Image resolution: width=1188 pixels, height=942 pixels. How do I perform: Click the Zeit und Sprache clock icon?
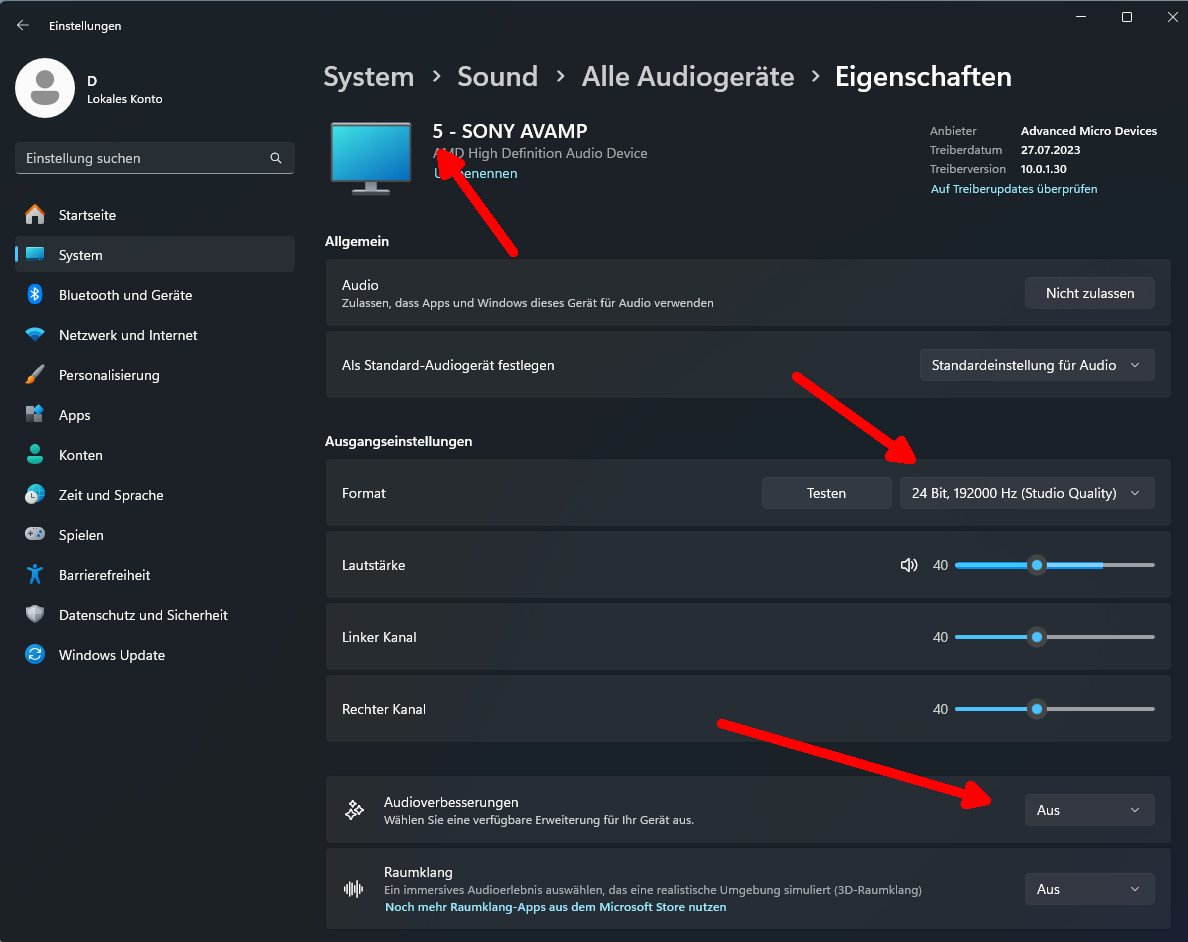(x=35, y=495)
